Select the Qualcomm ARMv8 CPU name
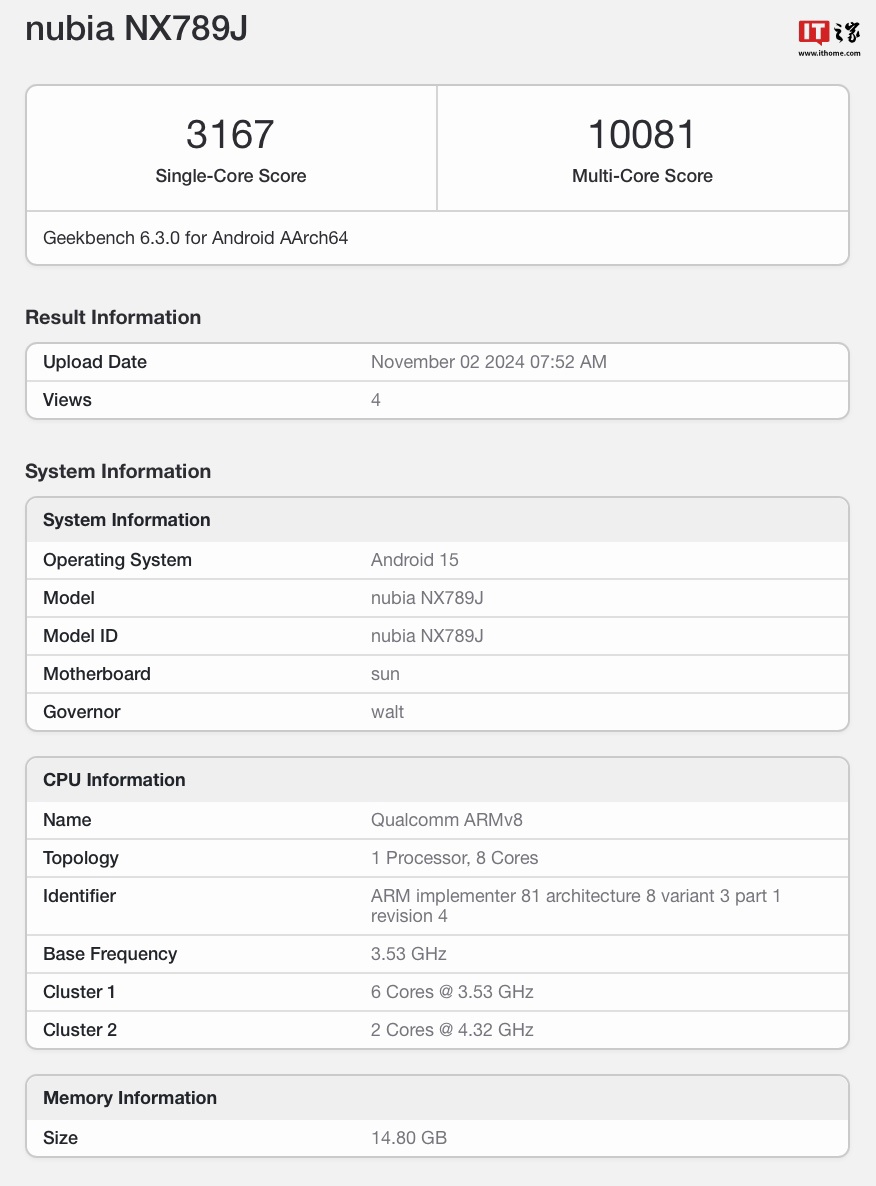The image size is (876, 1186). 446,820
